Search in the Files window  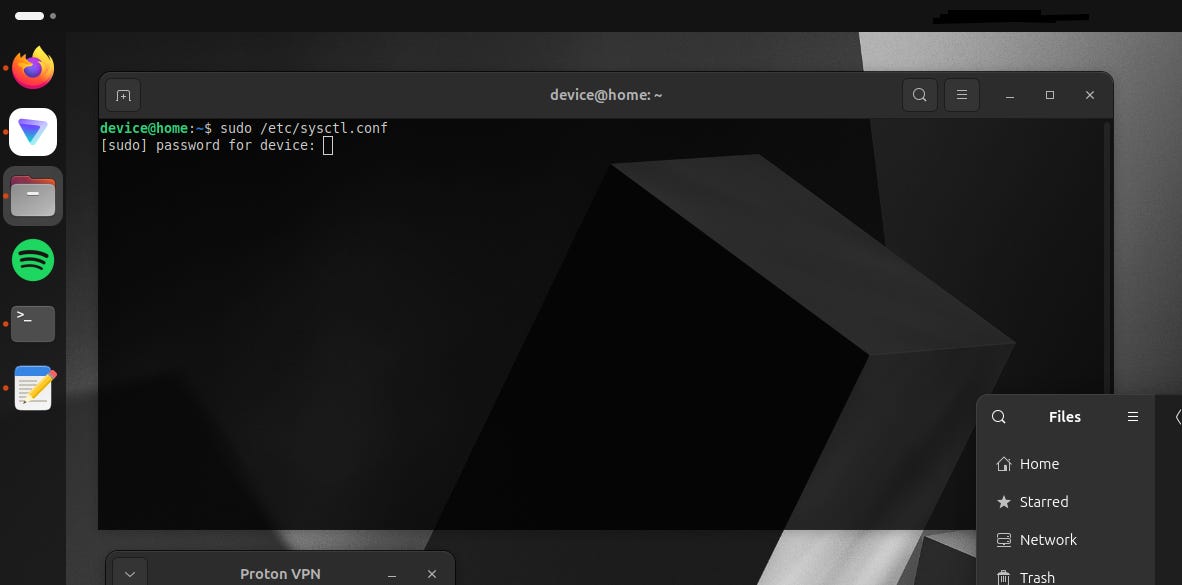coord(999,417)
